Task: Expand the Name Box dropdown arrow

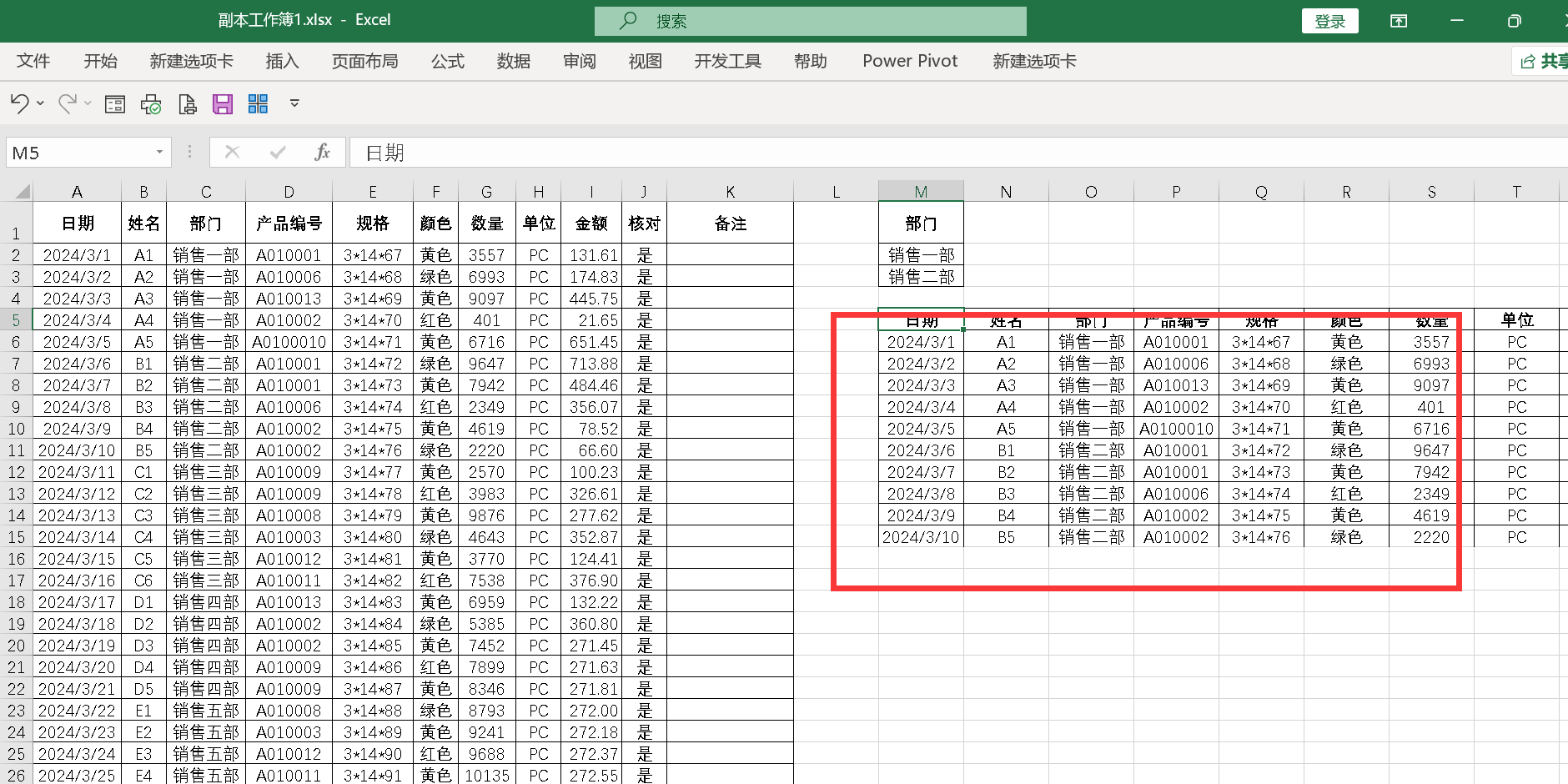Action: pyautogui.click(x=159, y=153)
